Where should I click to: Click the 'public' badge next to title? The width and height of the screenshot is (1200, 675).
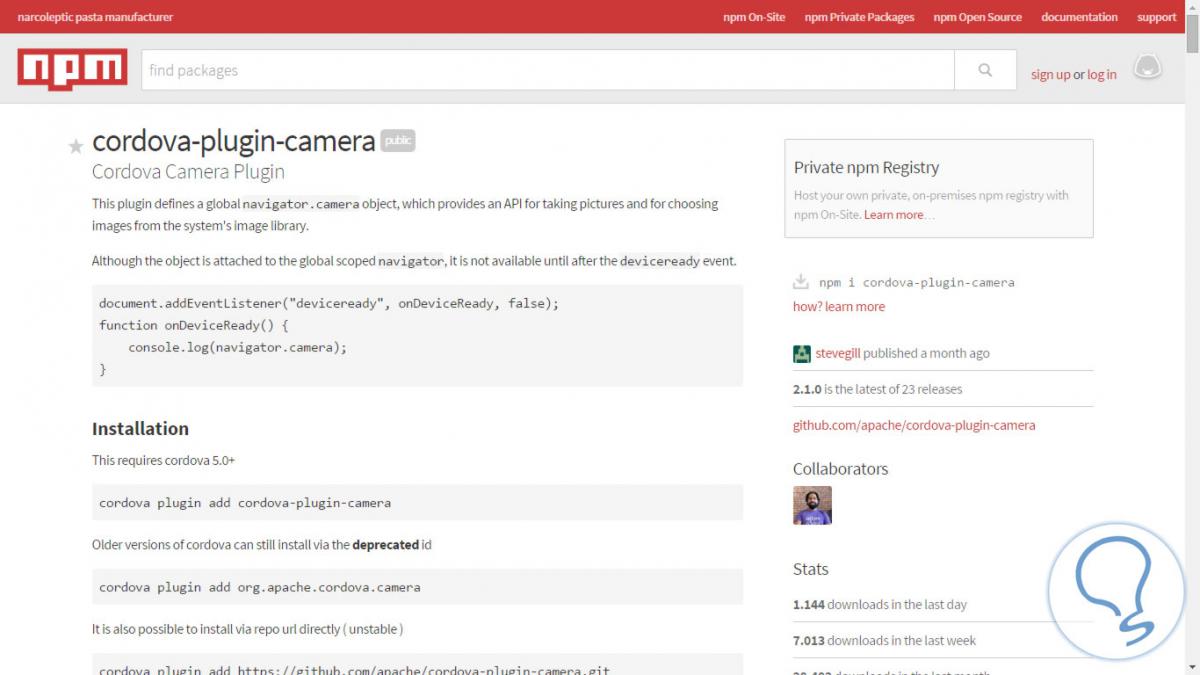[x=398, y=141]
